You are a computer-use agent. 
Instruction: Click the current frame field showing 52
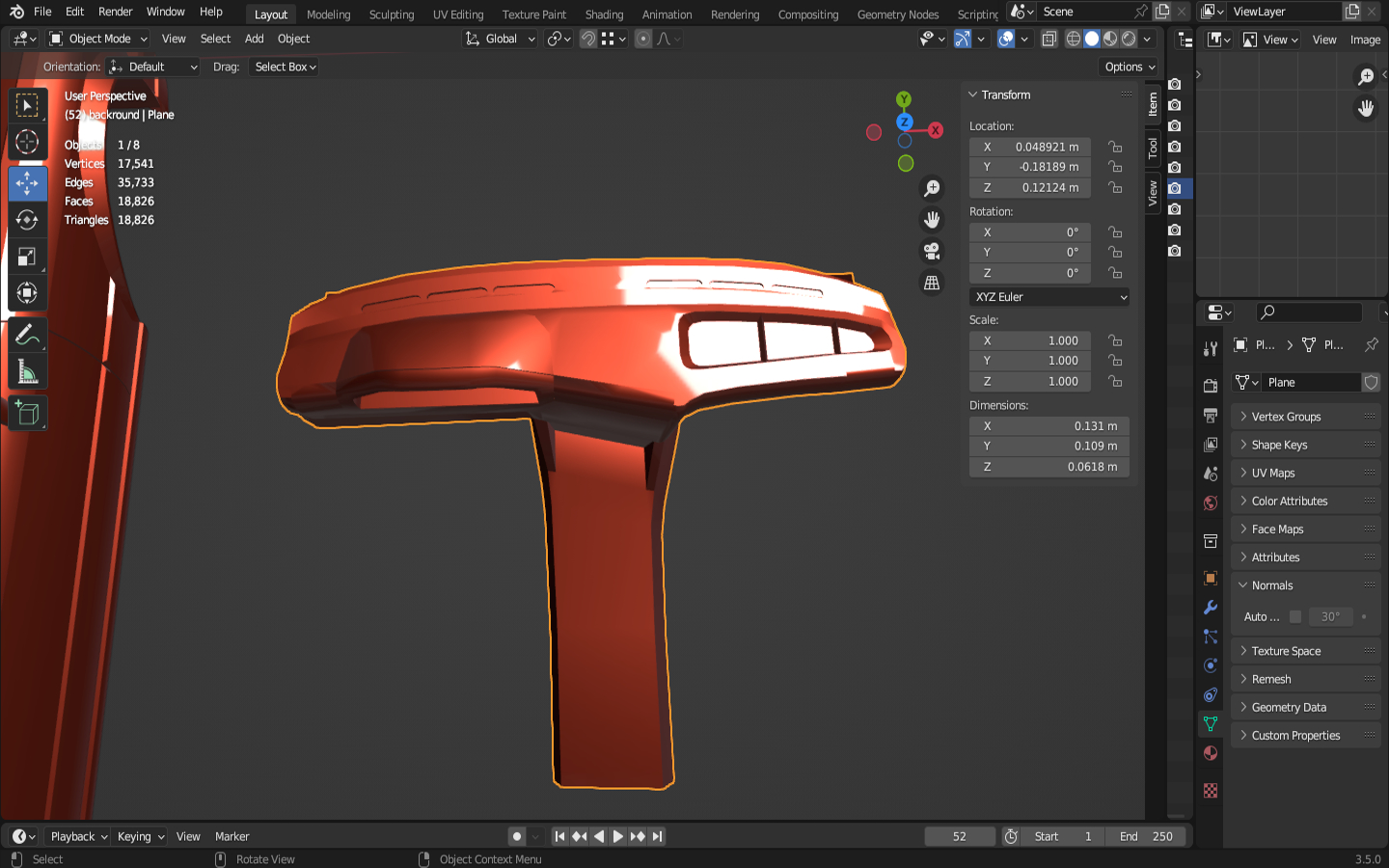960,836
